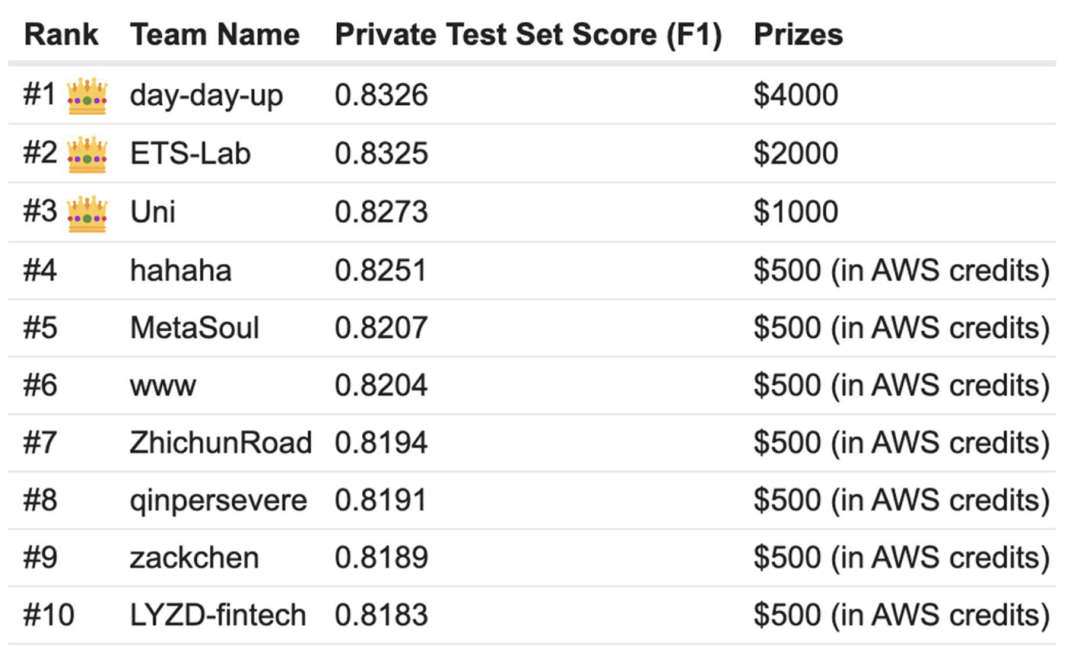The width and height of the screenshot is (1080, 662).
Task: Select the ETS-Lab team name
Action: click(x=190, y=154)
